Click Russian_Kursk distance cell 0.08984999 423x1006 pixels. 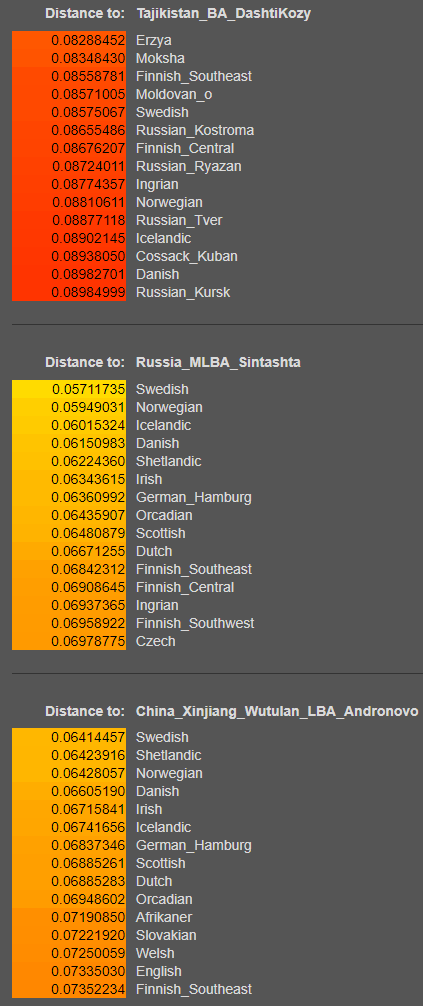(x=69, y=292)
